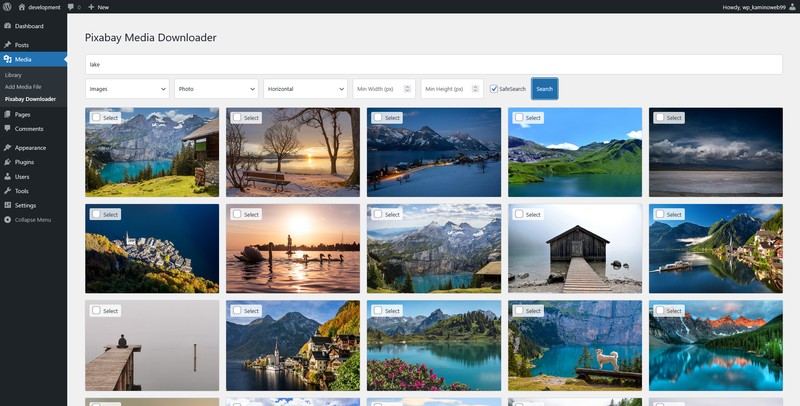Select the hillside village image checkbox
Screen dimensions: 800x406
click(95, 214)
